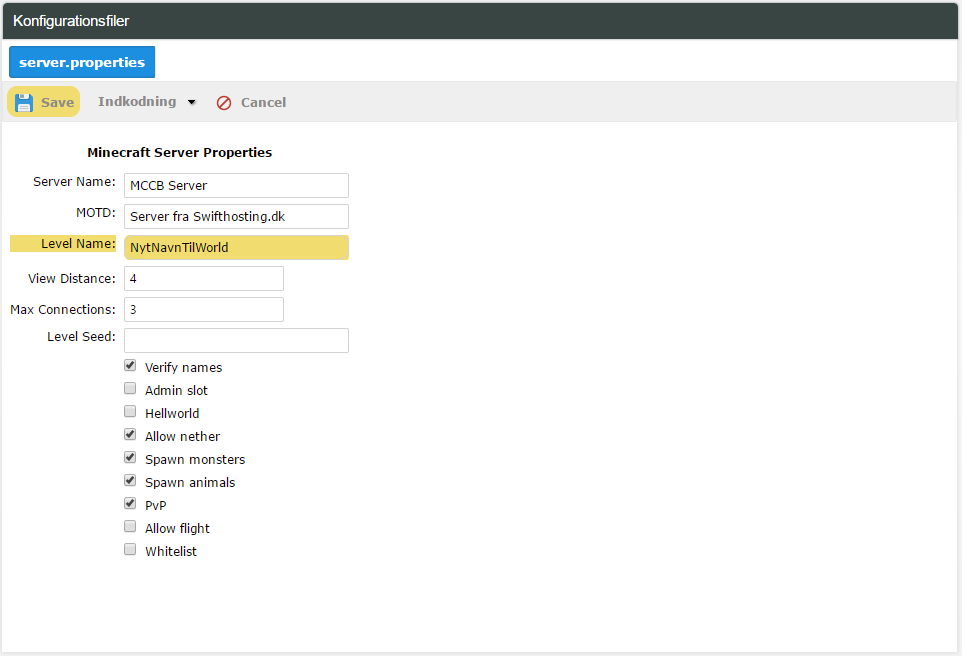Viewport: 962px width, 656px height.
Task: Click the Verify names label text
Action: click(x=183, y=368)
